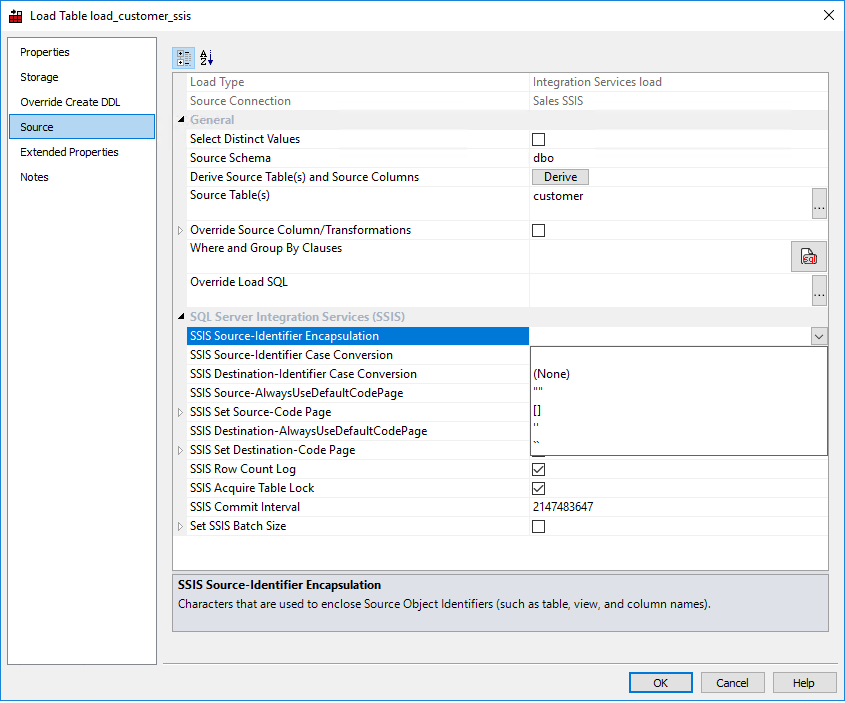Click the ellipsis beside Override Load SQL

(819, 290)
